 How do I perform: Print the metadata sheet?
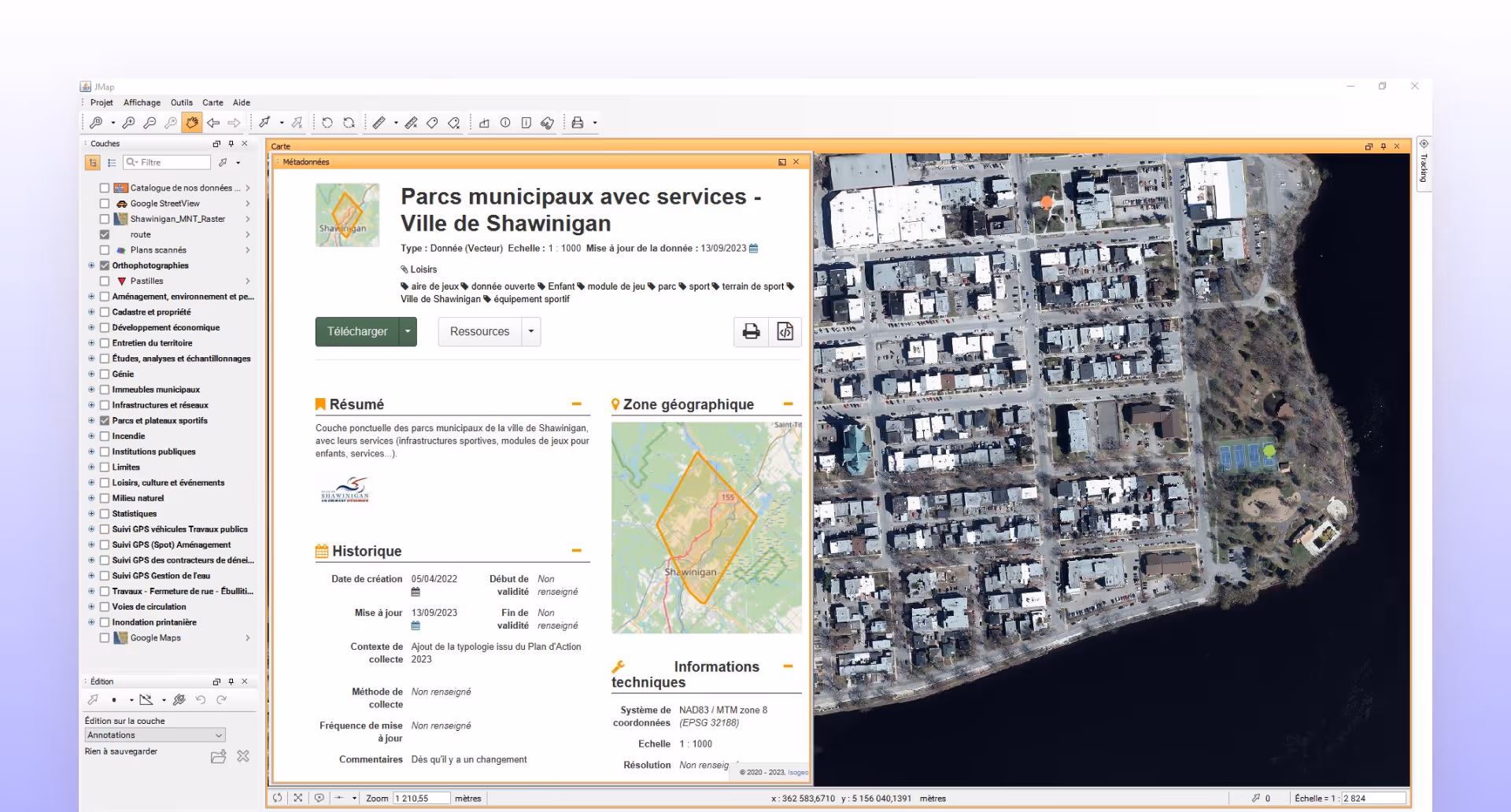752,332
